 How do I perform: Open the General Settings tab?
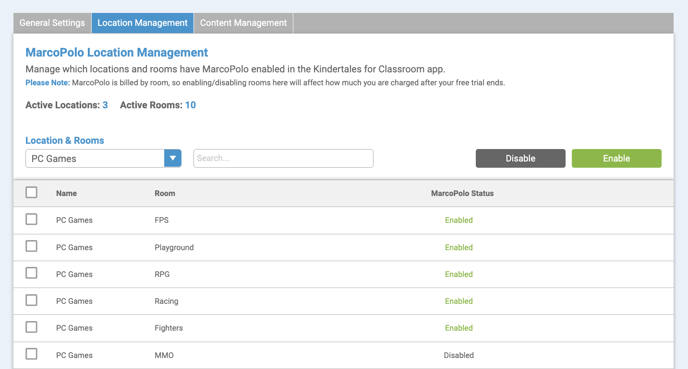click(x=52, y=23)
